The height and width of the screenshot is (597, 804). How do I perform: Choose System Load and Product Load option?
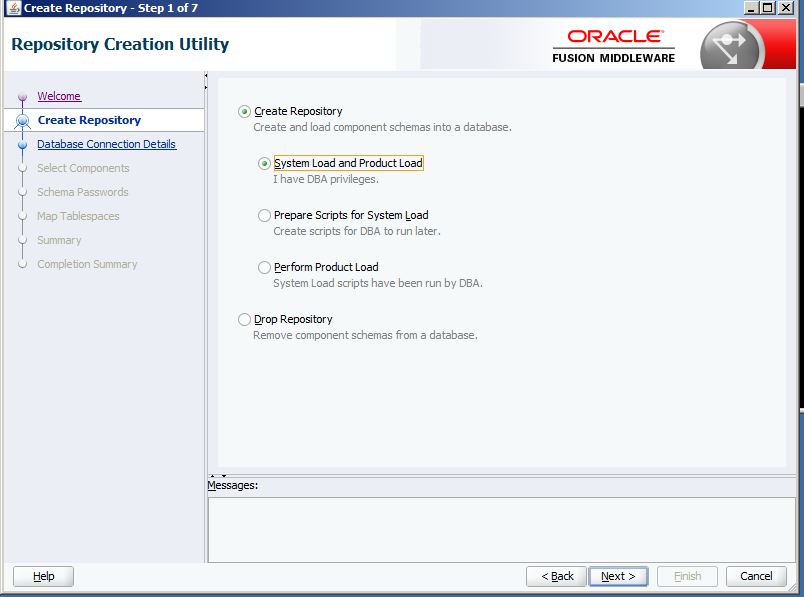point(265,164)
